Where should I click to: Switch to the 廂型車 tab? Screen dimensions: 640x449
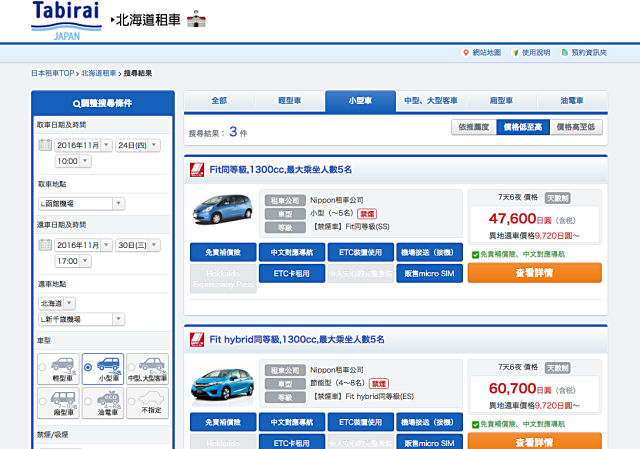(x=501, y=100)
